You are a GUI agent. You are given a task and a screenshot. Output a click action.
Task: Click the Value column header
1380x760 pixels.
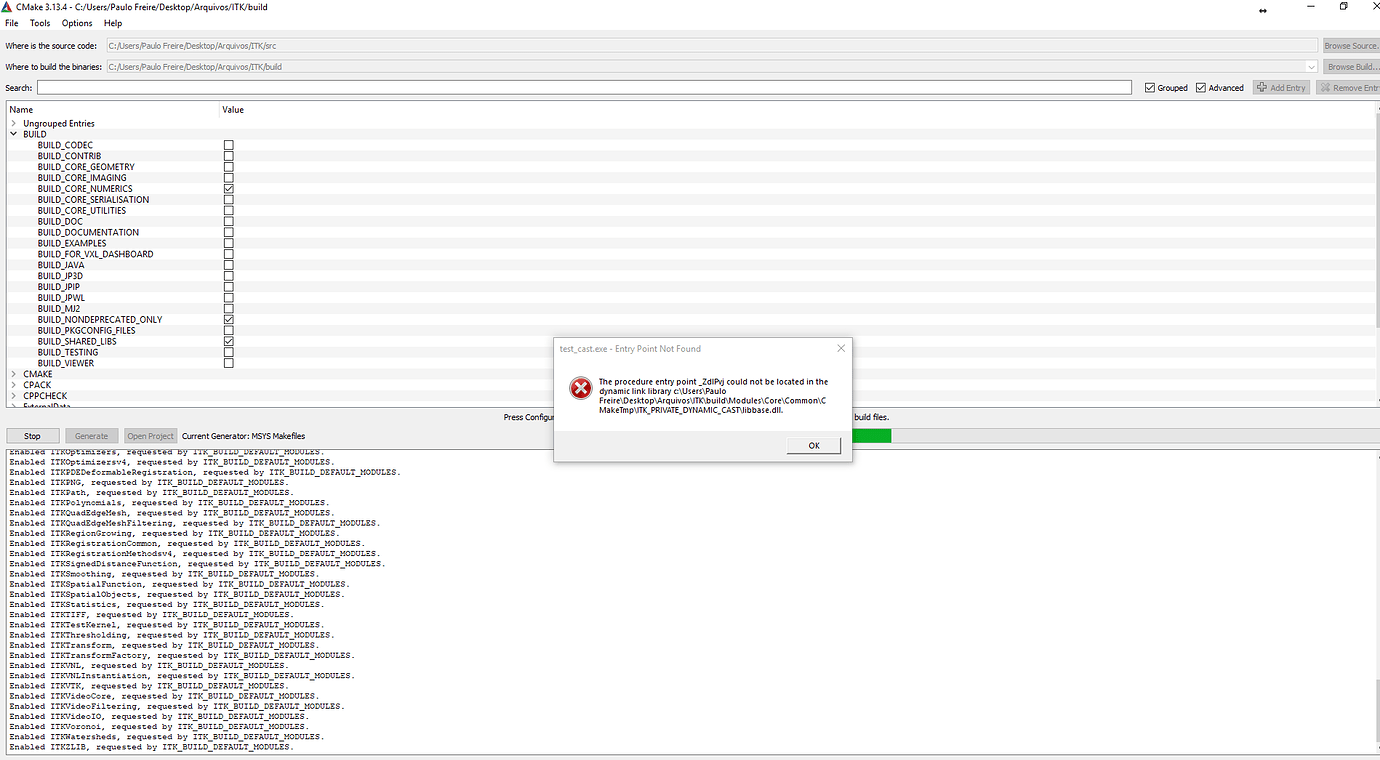coord(233,110)
